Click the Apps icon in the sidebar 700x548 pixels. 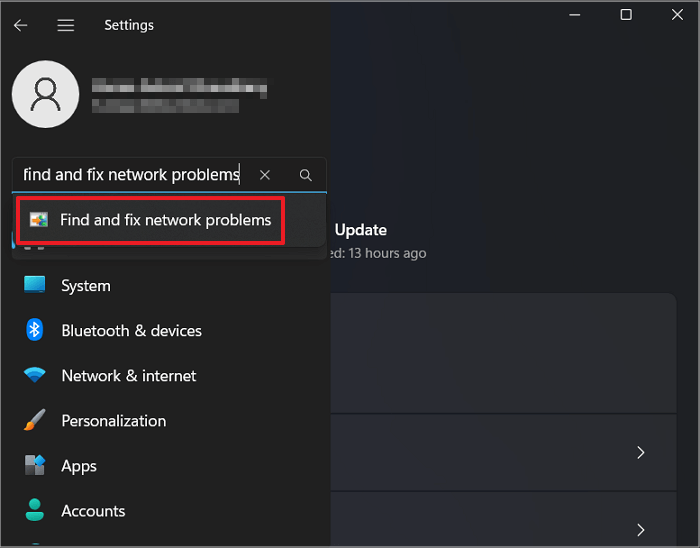35,466
